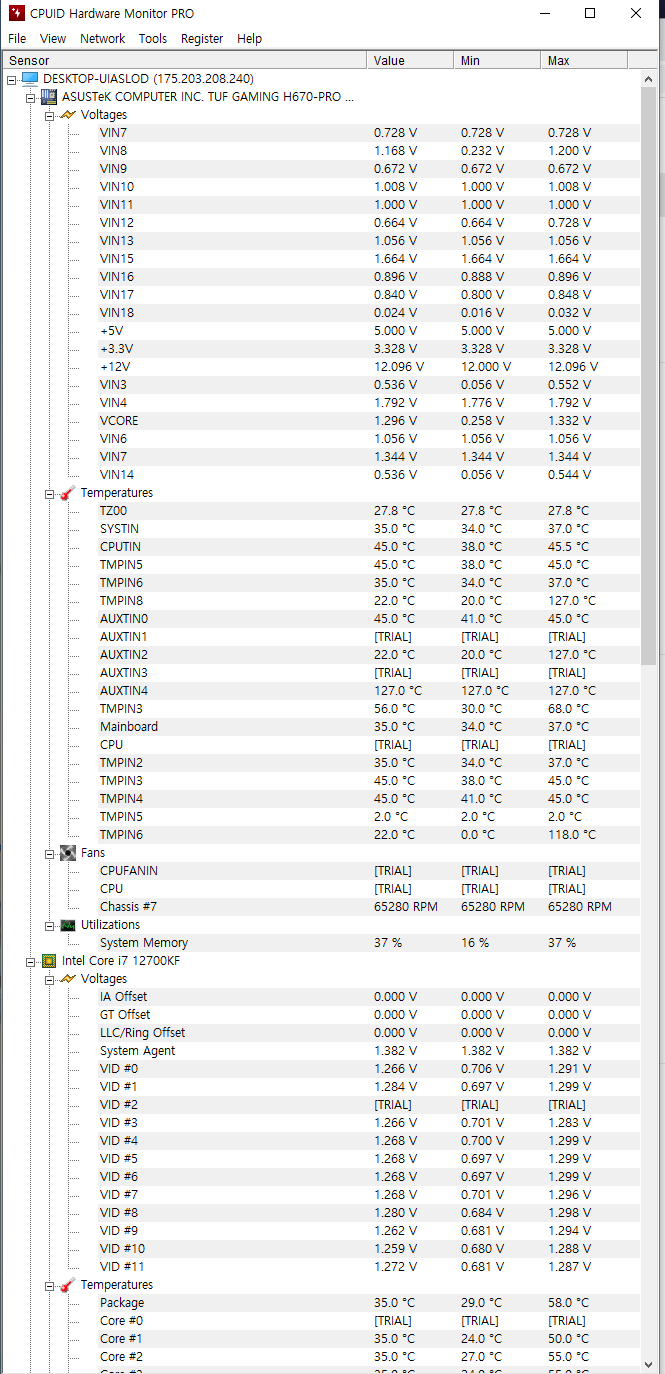Click the Fans category icon

click(68, 853)
